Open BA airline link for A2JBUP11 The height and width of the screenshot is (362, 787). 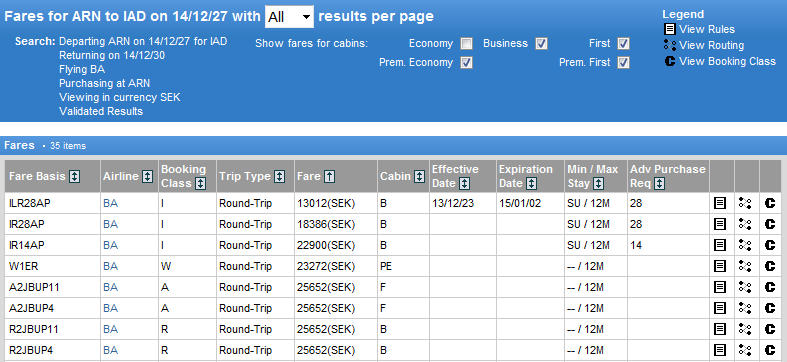click(110, 287)
